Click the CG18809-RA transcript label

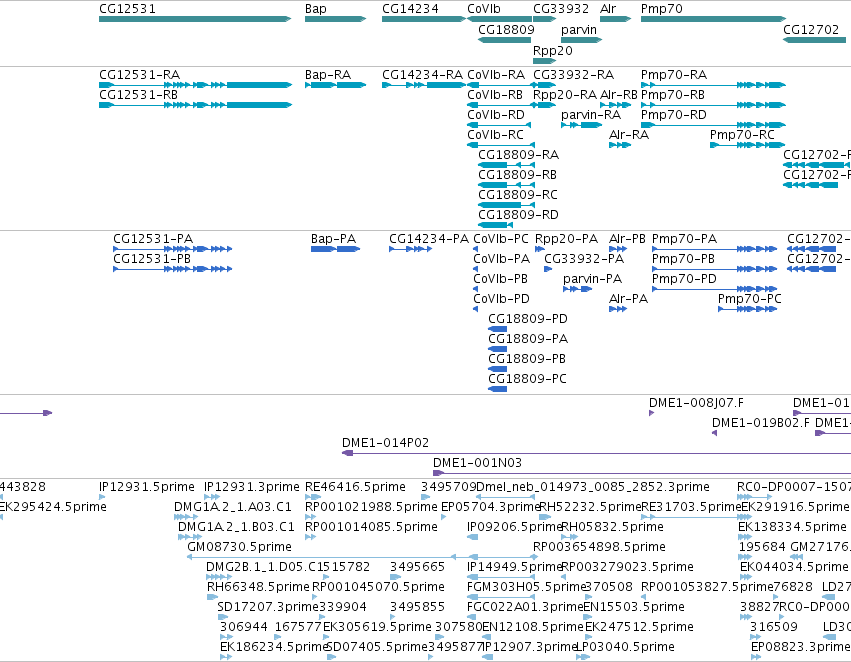[518, 155]
